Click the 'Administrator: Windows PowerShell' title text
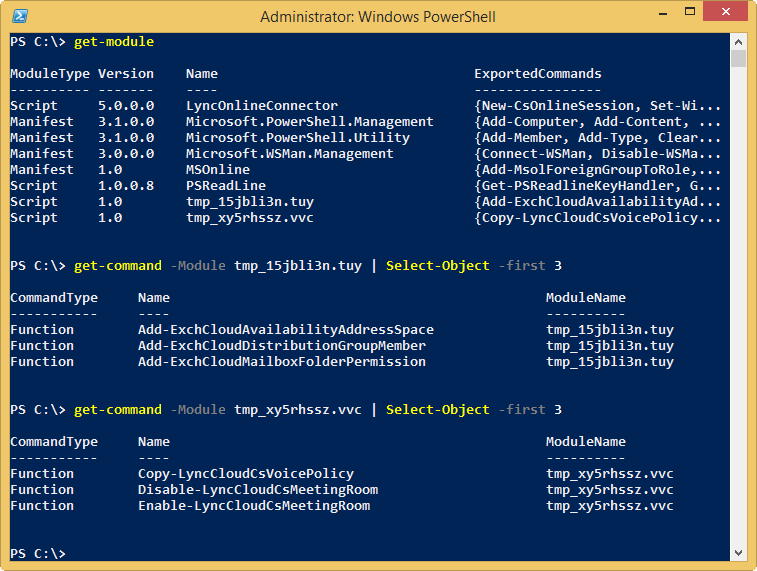Viewport: 757px width, 571px height. 378,16
